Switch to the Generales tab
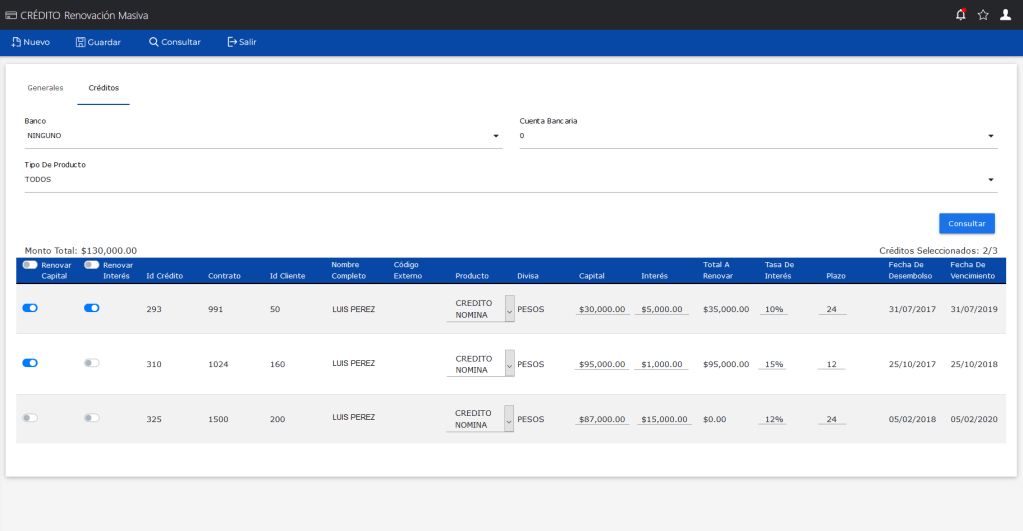The width and height of the screenshot is (1023, 531). tap(45, 88)
